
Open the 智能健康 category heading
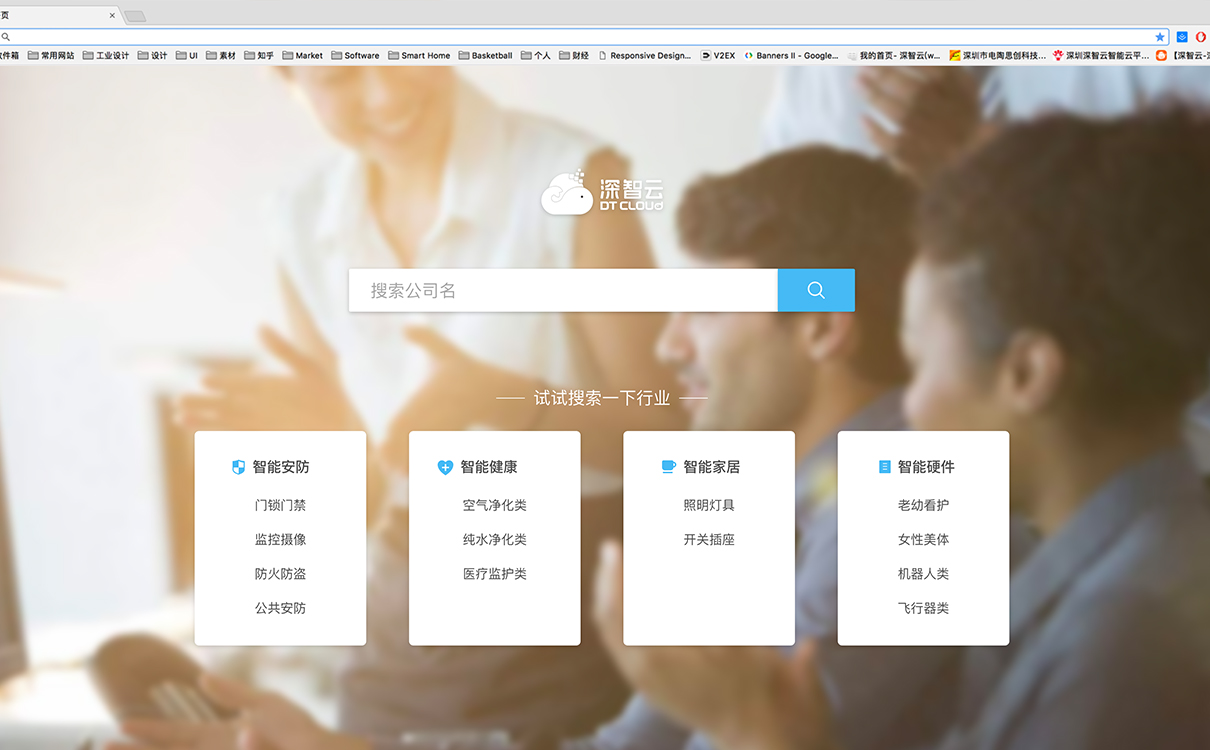[x=489, y=467]
